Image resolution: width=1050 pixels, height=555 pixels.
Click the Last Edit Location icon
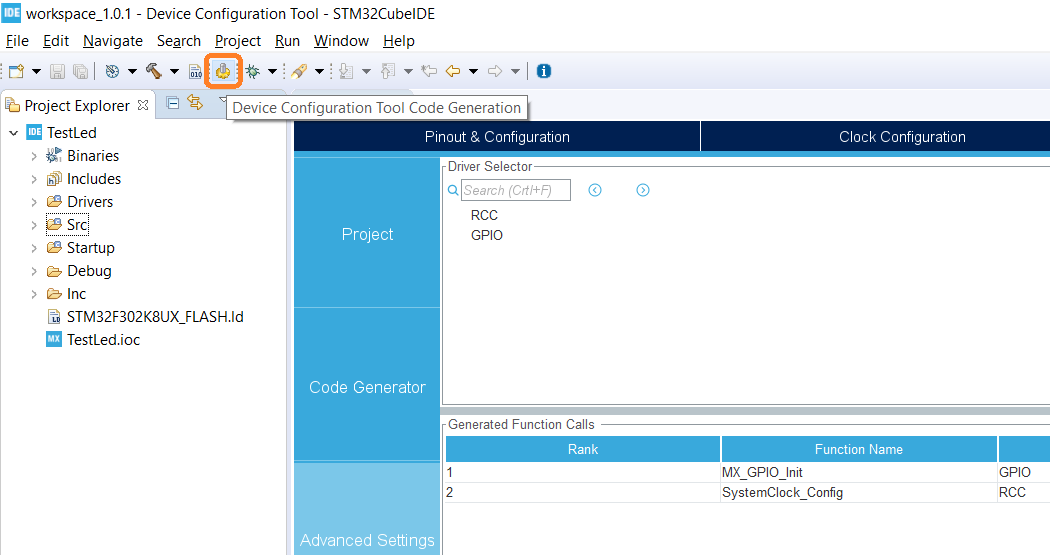(x=429, y=71)
